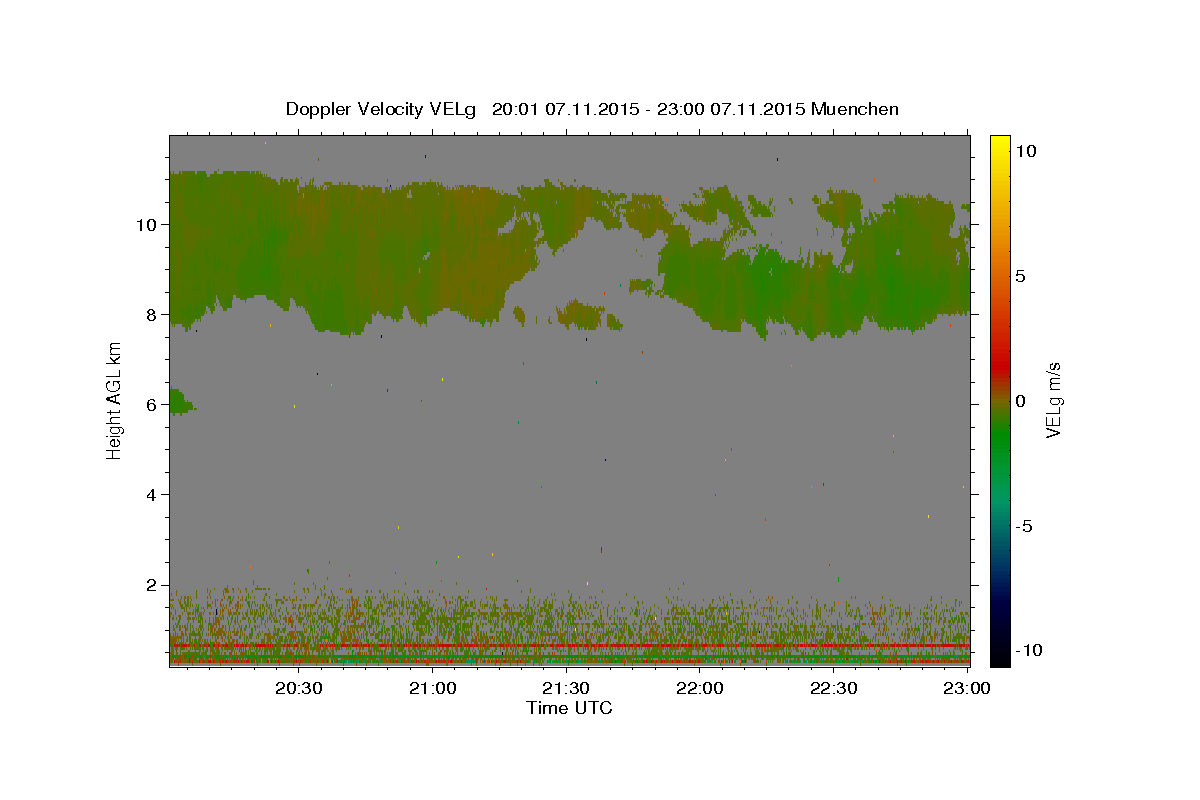
Task: Click the colorbar value 10 label
Action: pyautogui.click(x=1025, y=150)
